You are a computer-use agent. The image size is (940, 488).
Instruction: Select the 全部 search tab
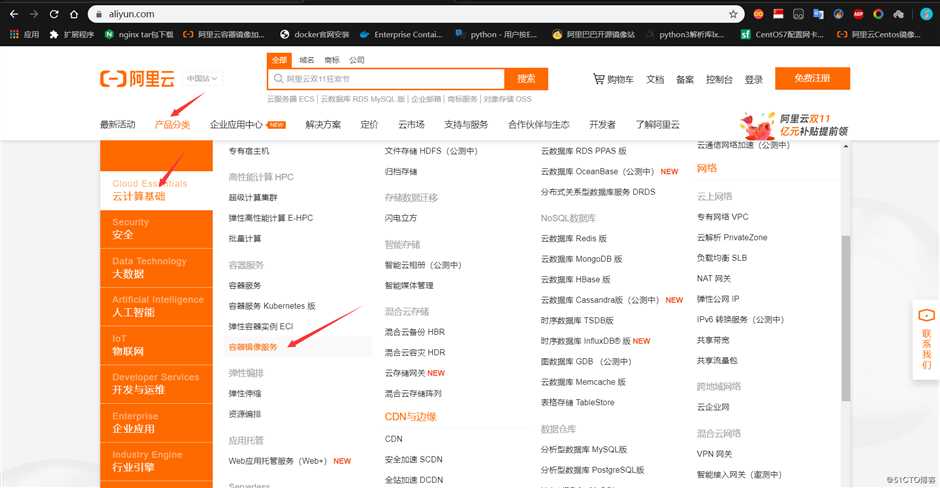(279, 60)
